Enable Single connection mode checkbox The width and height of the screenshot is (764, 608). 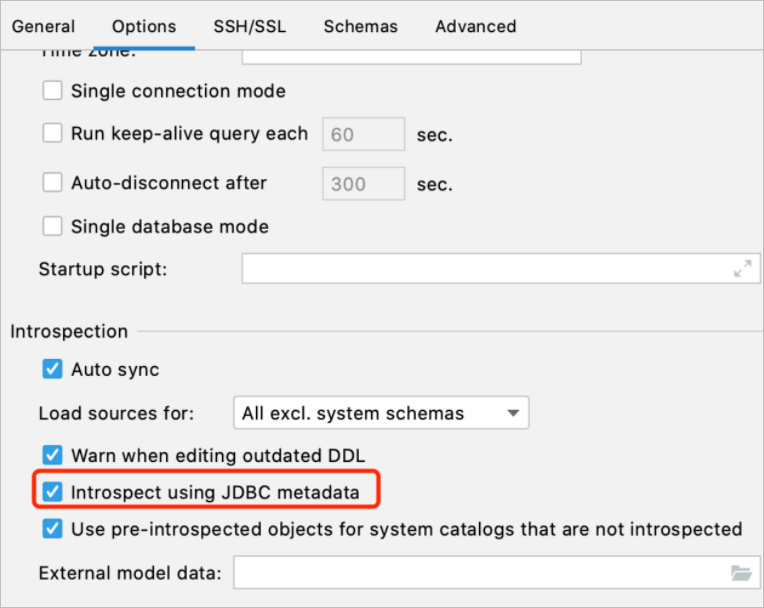pos(53,92)
